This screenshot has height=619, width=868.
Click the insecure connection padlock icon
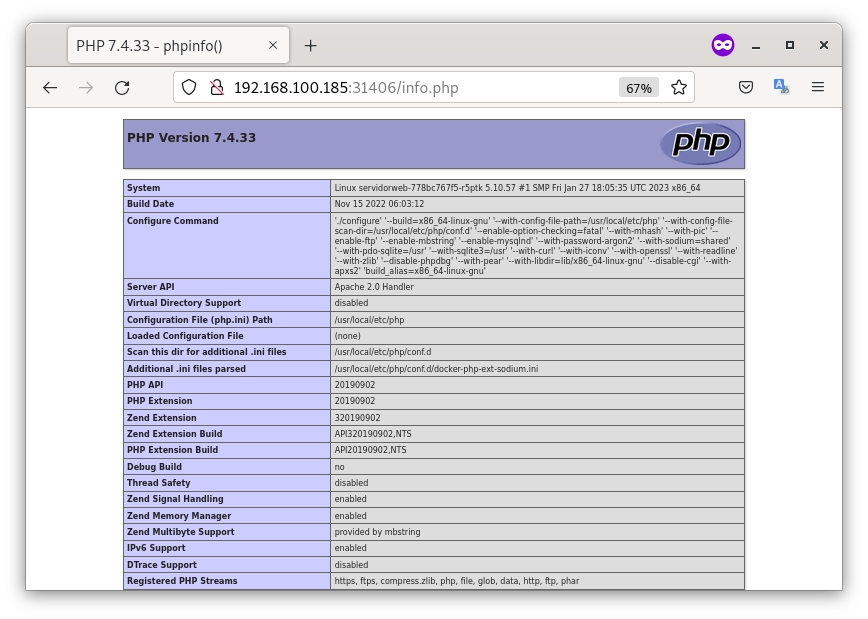(x=217, y=87)
